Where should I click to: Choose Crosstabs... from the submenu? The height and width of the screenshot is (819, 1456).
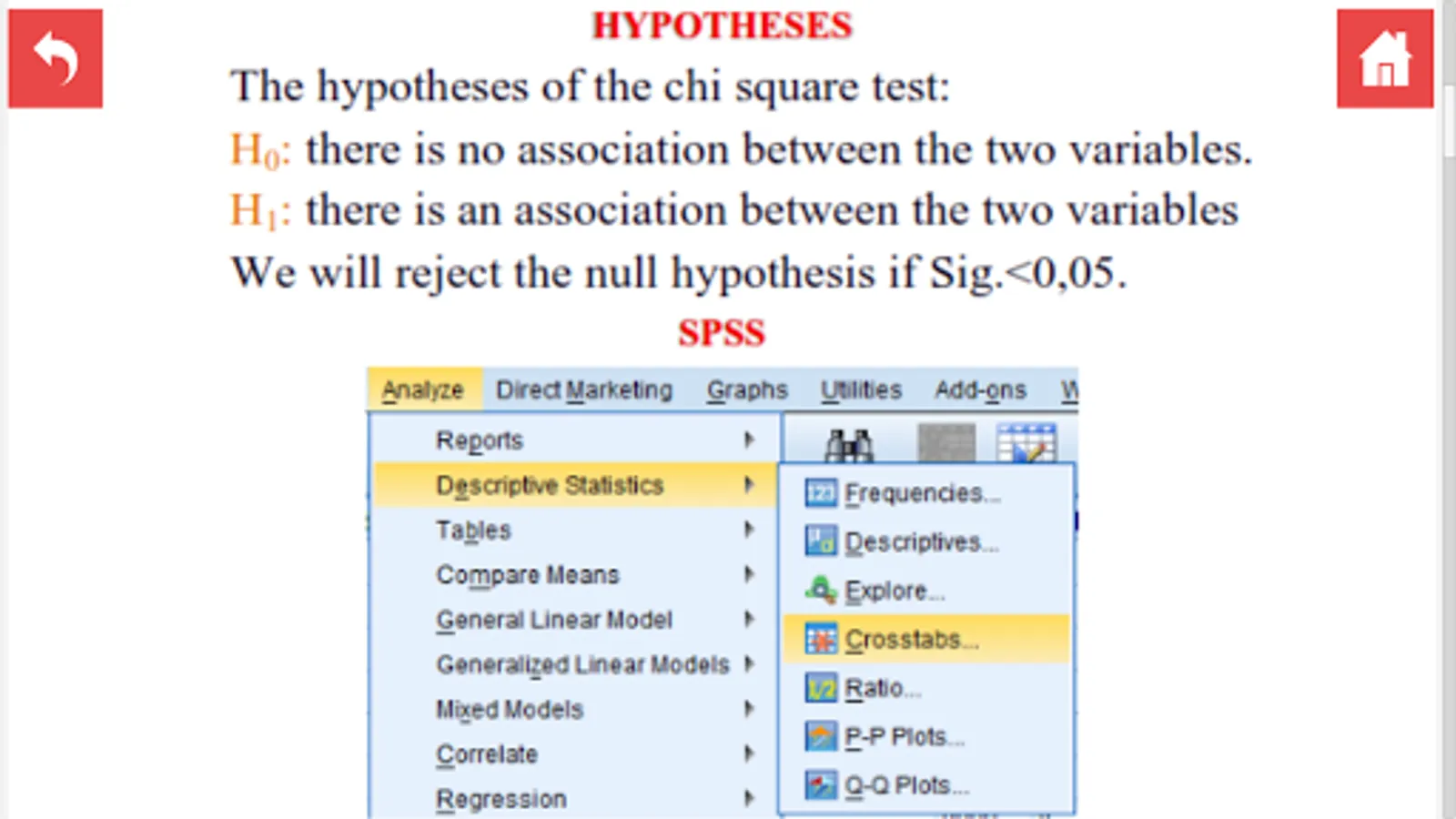coord(926,640)
